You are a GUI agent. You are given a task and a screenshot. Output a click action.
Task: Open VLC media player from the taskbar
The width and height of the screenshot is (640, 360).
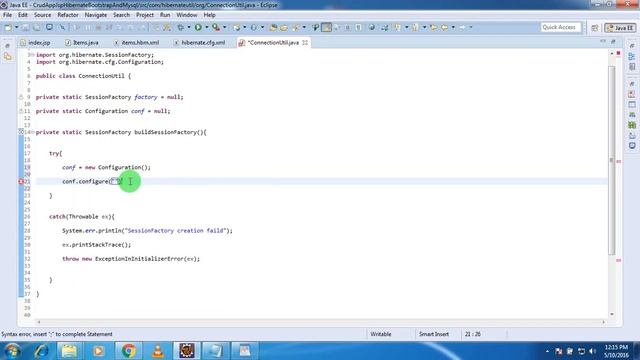coord(158,351)
